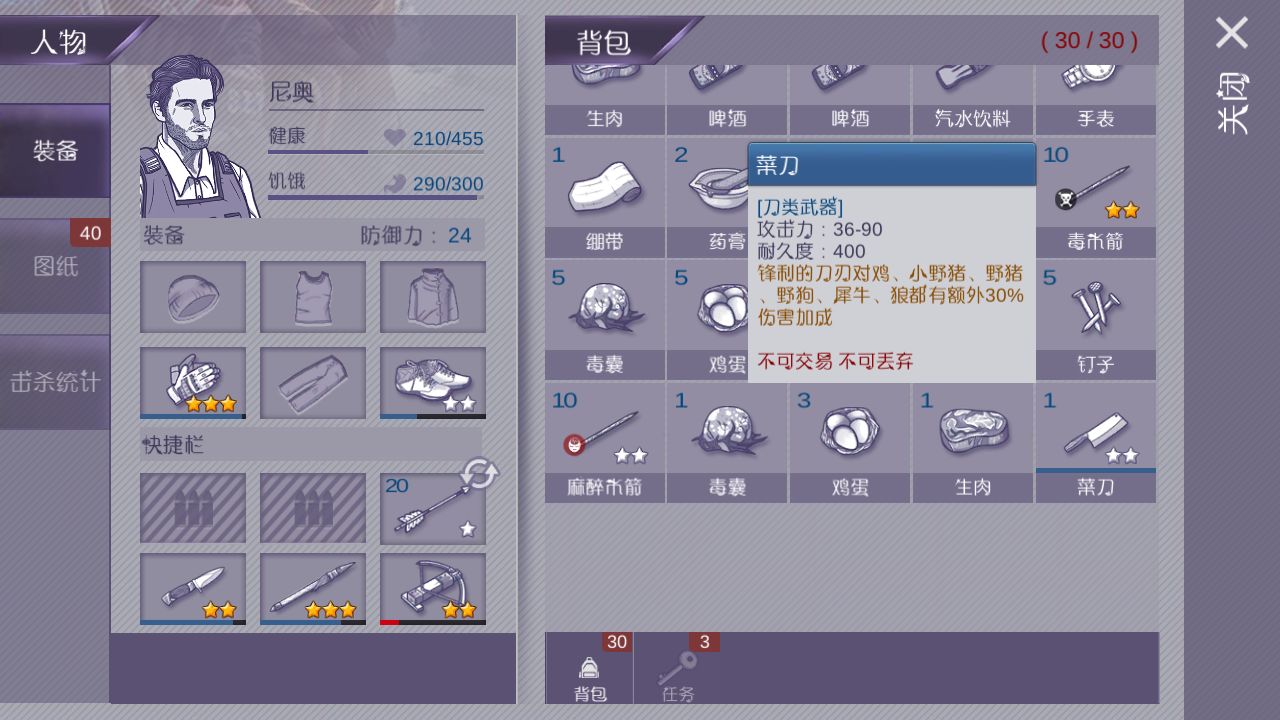Screen dimensions: 1280x720
Task: Select the 绷带 bandage item
Action: pyautogui.click(x=605, y=198)
